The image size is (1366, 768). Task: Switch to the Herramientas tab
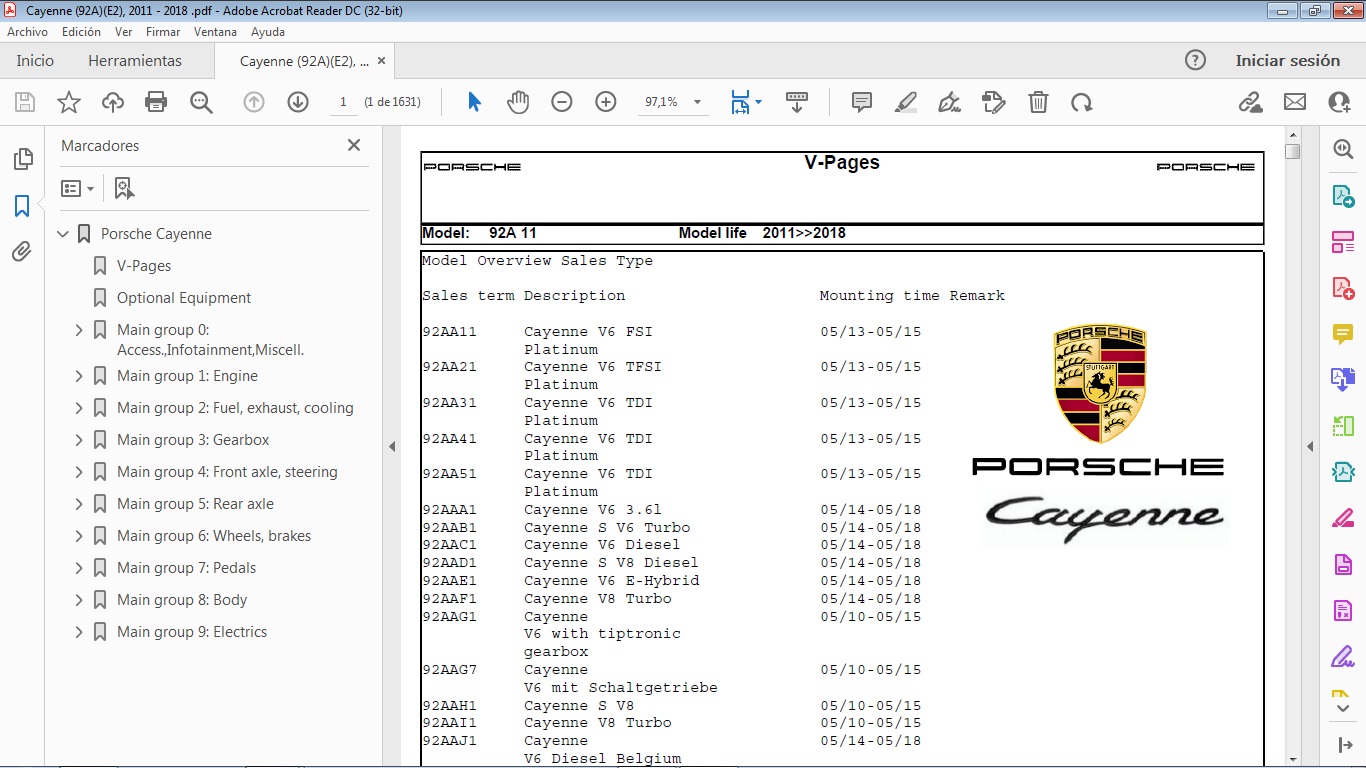(x=135, y=61)
